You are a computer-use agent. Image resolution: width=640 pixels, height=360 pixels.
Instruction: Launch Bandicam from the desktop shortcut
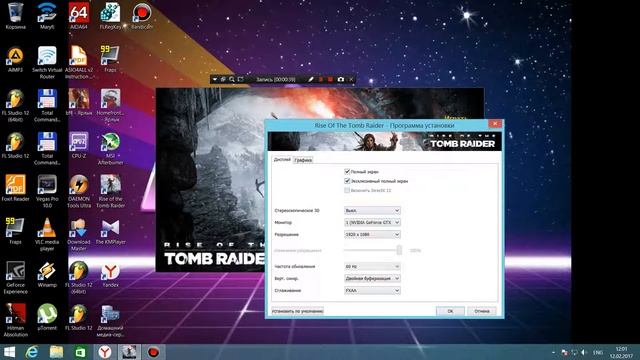click(x=142, y=16)
